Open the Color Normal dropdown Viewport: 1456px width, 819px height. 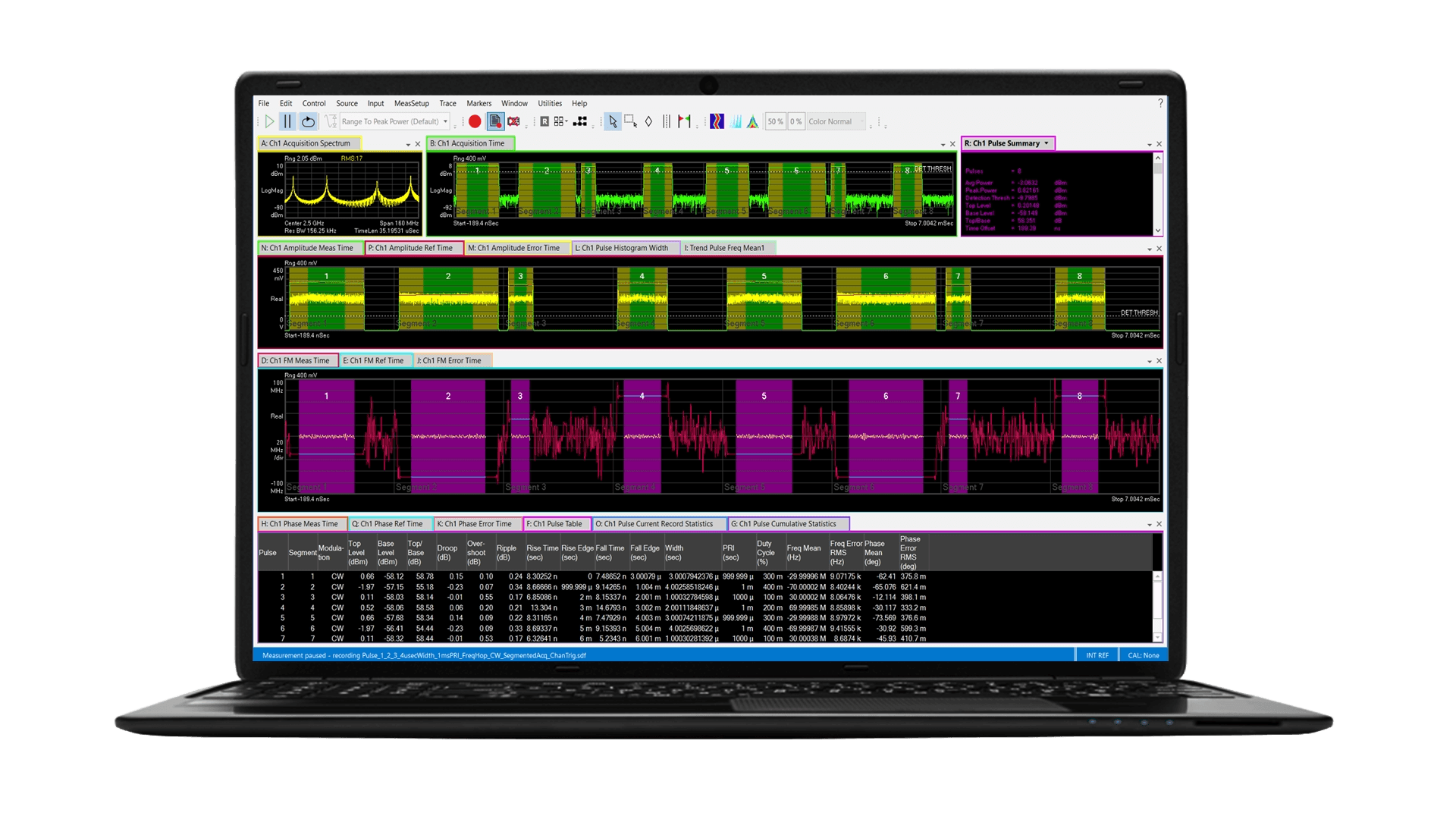pyautogui.click(x=834, y=121)
